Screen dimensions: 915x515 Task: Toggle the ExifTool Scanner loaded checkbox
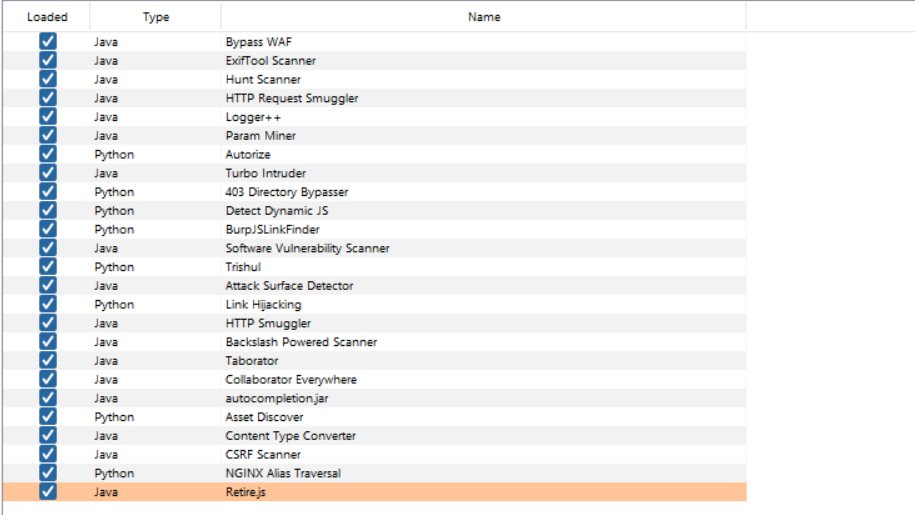[x=48, y=60]
